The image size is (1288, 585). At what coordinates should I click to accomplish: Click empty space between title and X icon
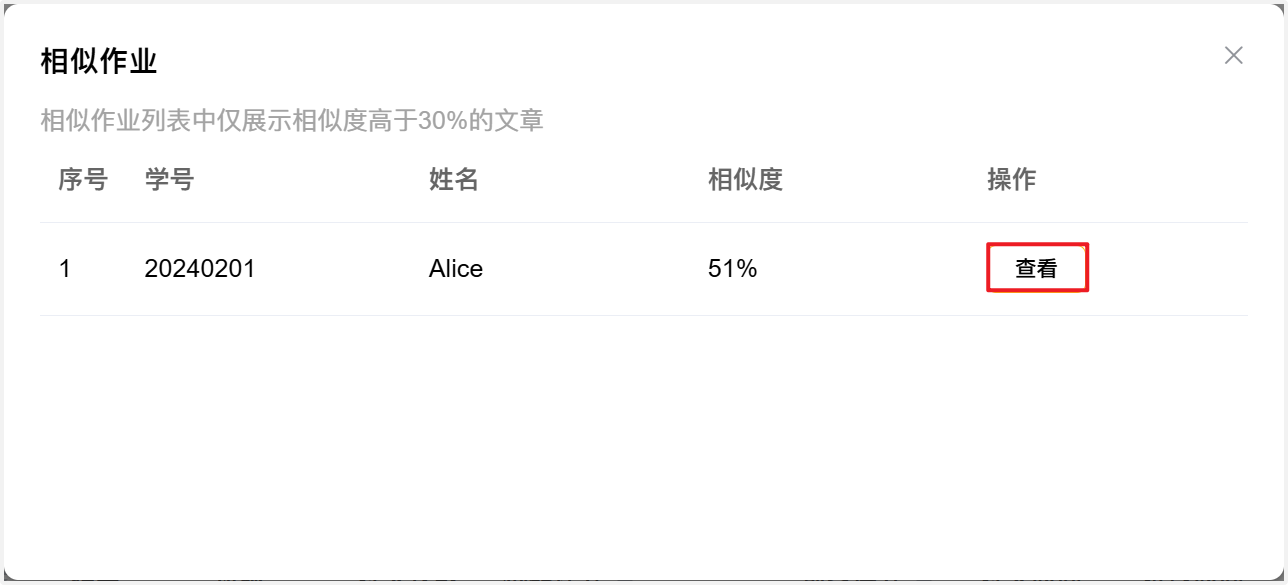coord(700,60)
